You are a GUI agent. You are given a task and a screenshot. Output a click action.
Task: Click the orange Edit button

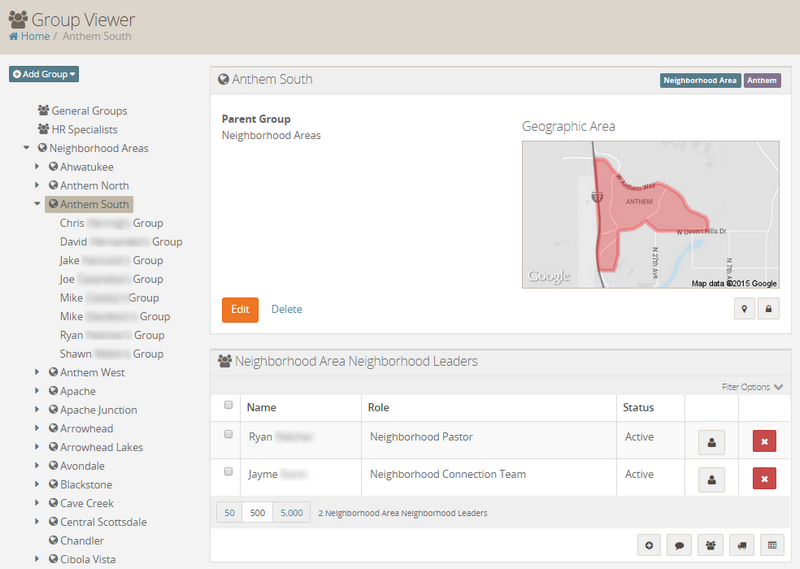click(240, 310)
